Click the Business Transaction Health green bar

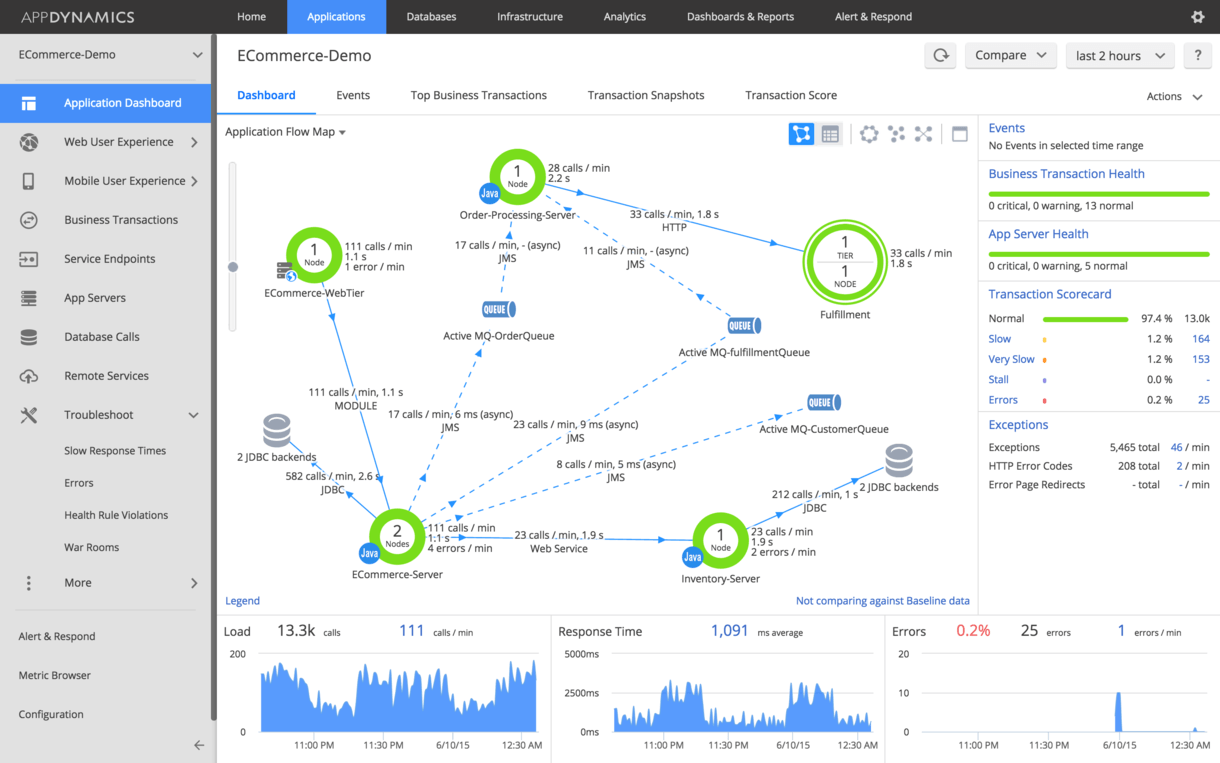point(1099,194)
